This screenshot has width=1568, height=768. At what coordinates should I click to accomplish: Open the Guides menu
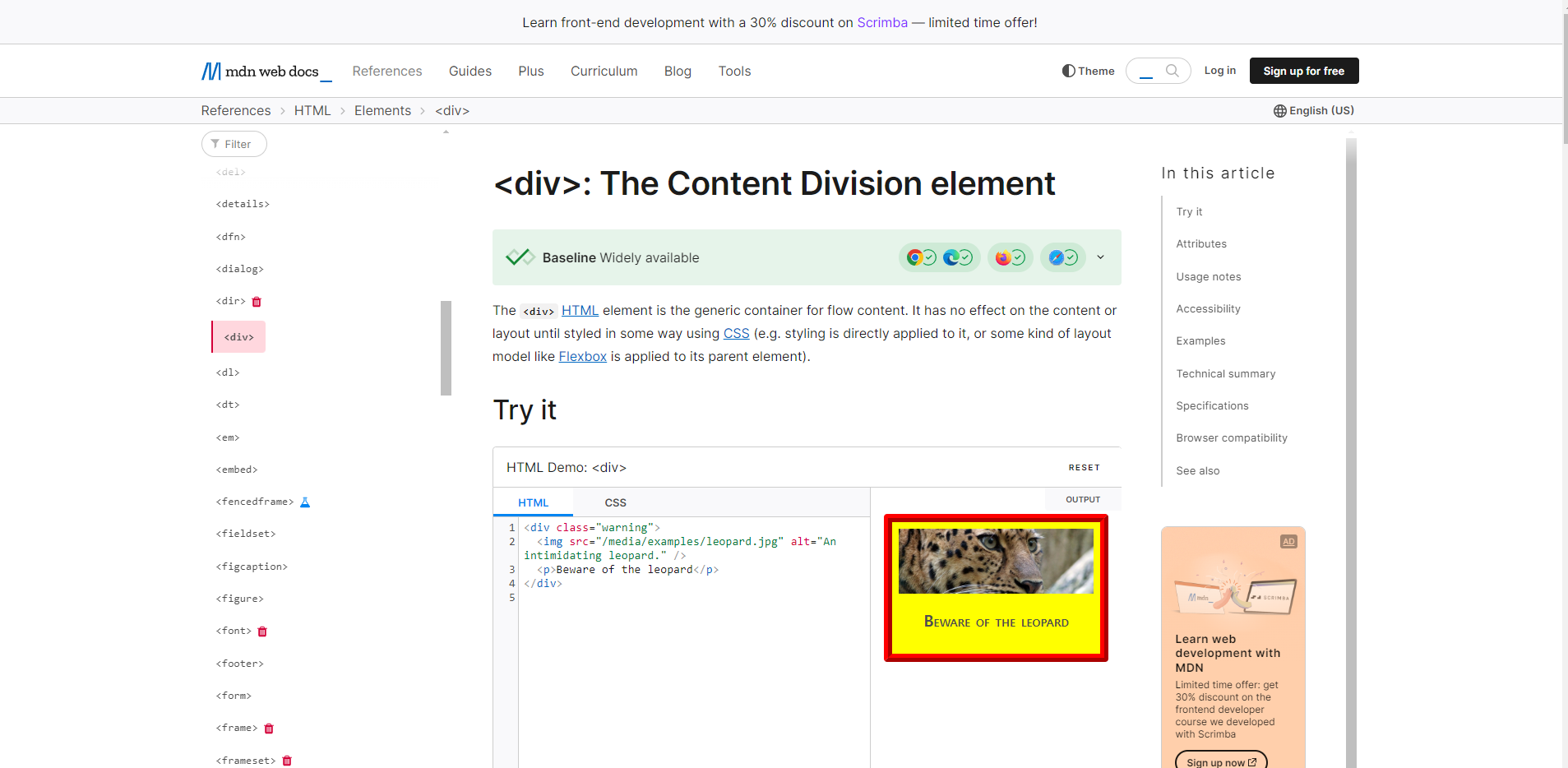pyautogui.click(x=470, y=72)
